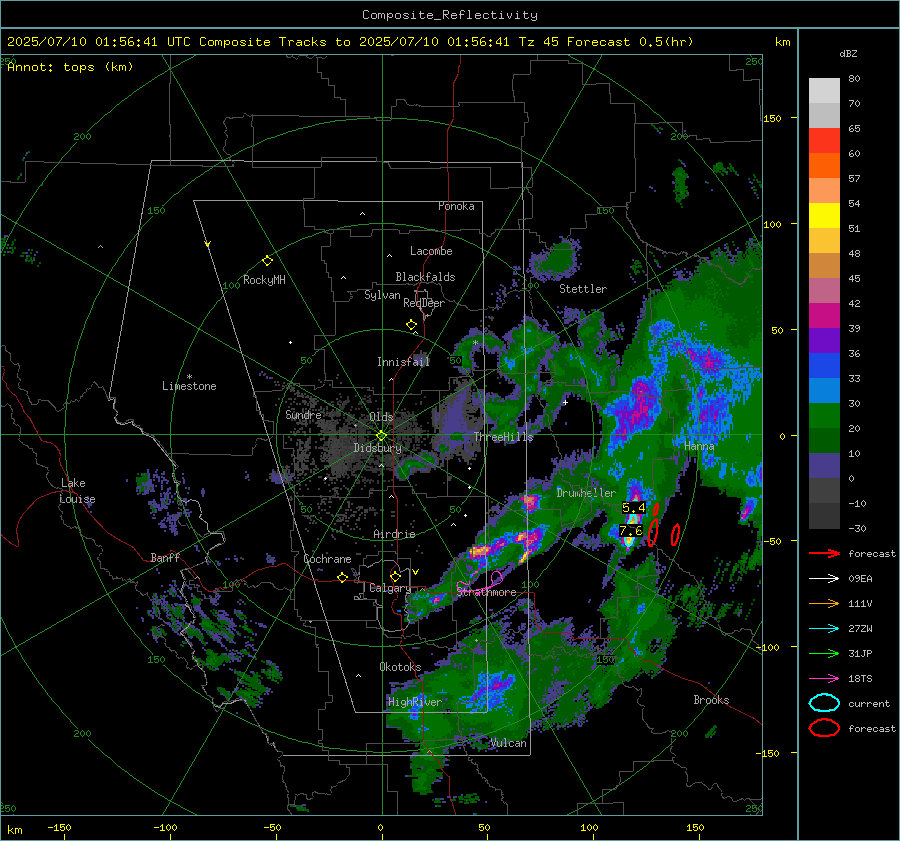Click the Blackfalds town label
The image size is (900, 841).
(425, 277)
